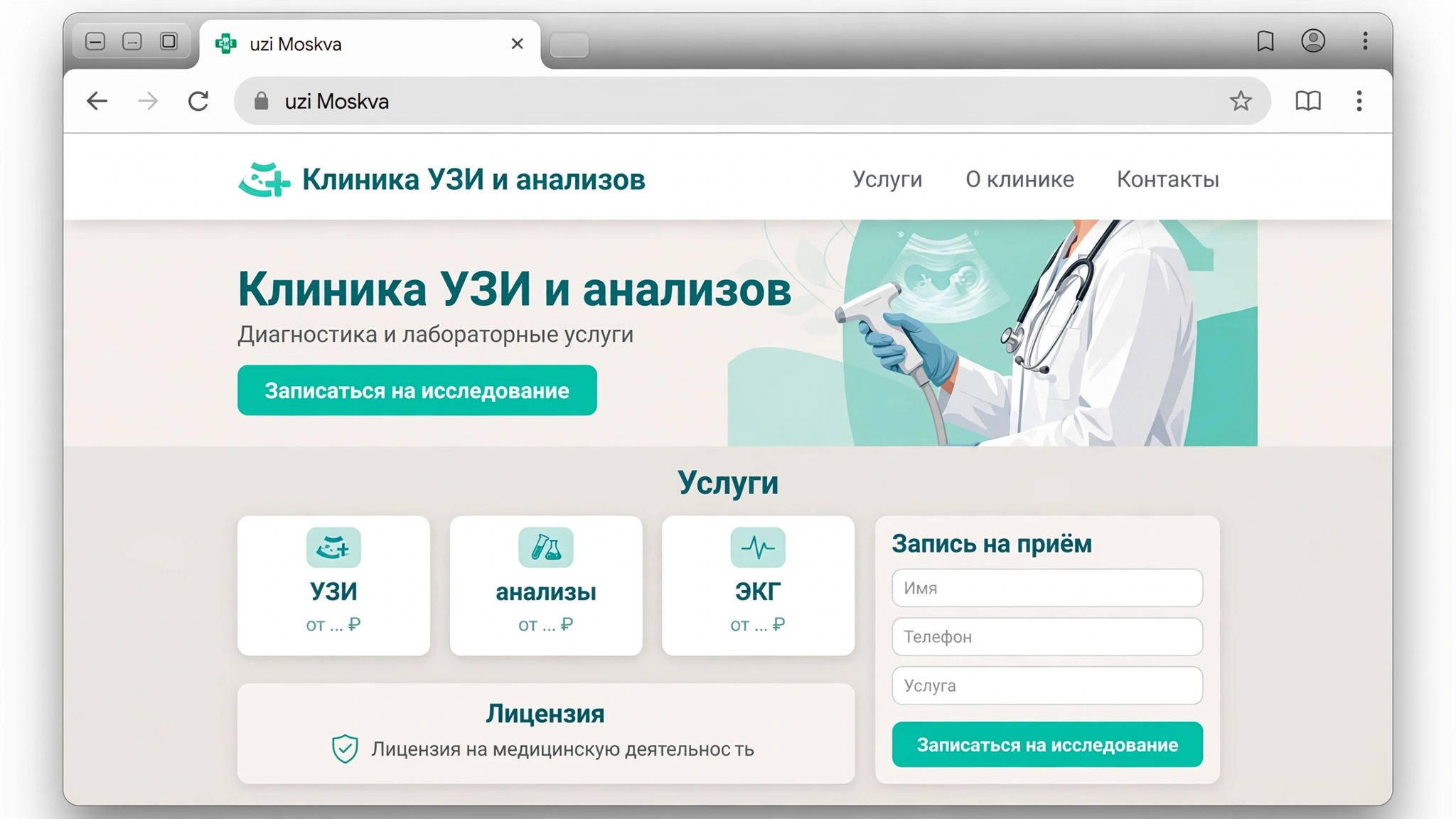The width and height of the screenshot is (1456, 819).
Task: Open the reading mode book icon
Action: tap(1308, 101)
